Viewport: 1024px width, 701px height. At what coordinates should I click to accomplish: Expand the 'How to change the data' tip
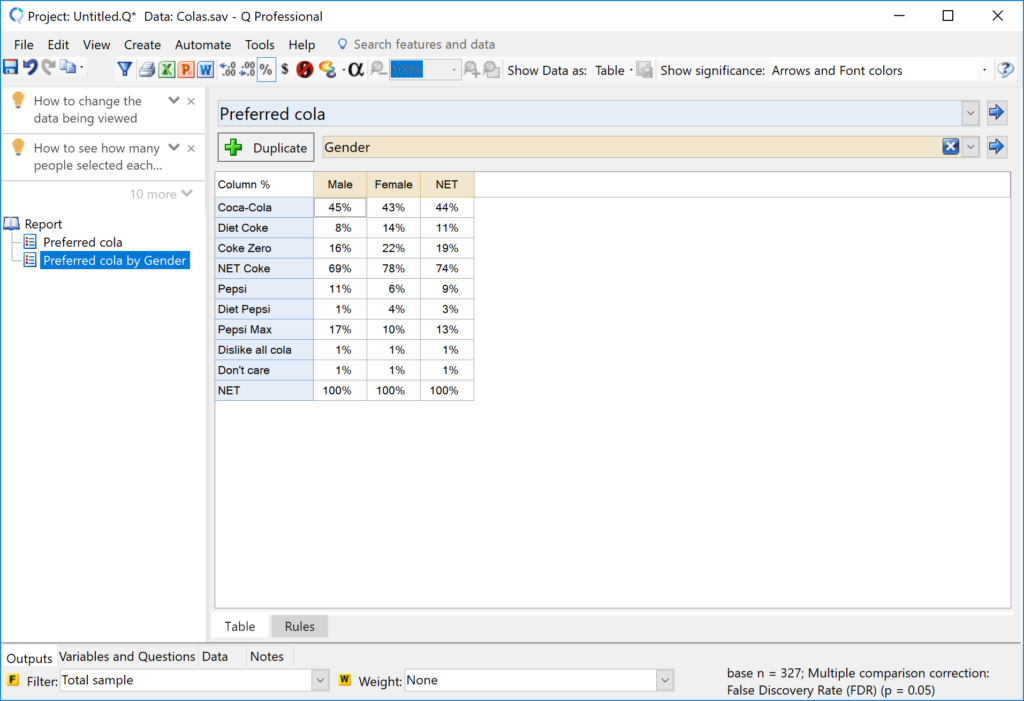174,101
